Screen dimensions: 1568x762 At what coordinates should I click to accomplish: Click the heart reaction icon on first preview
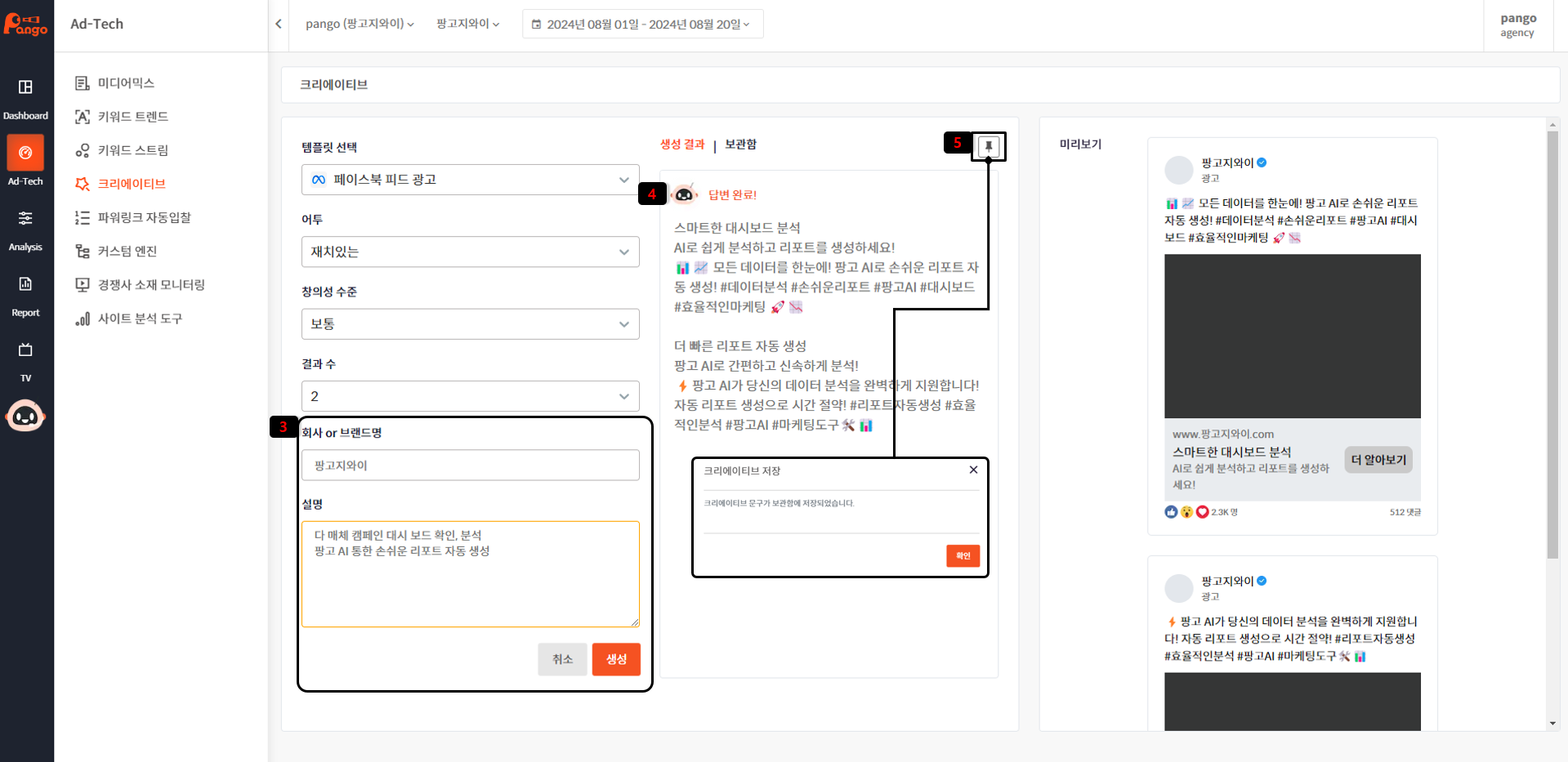coord(1202,512)
